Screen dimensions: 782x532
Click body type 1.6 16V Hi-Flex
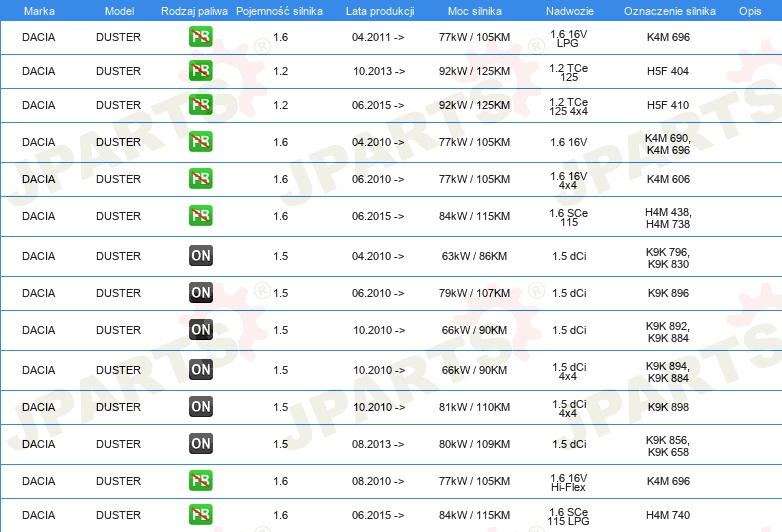(569, 483)
